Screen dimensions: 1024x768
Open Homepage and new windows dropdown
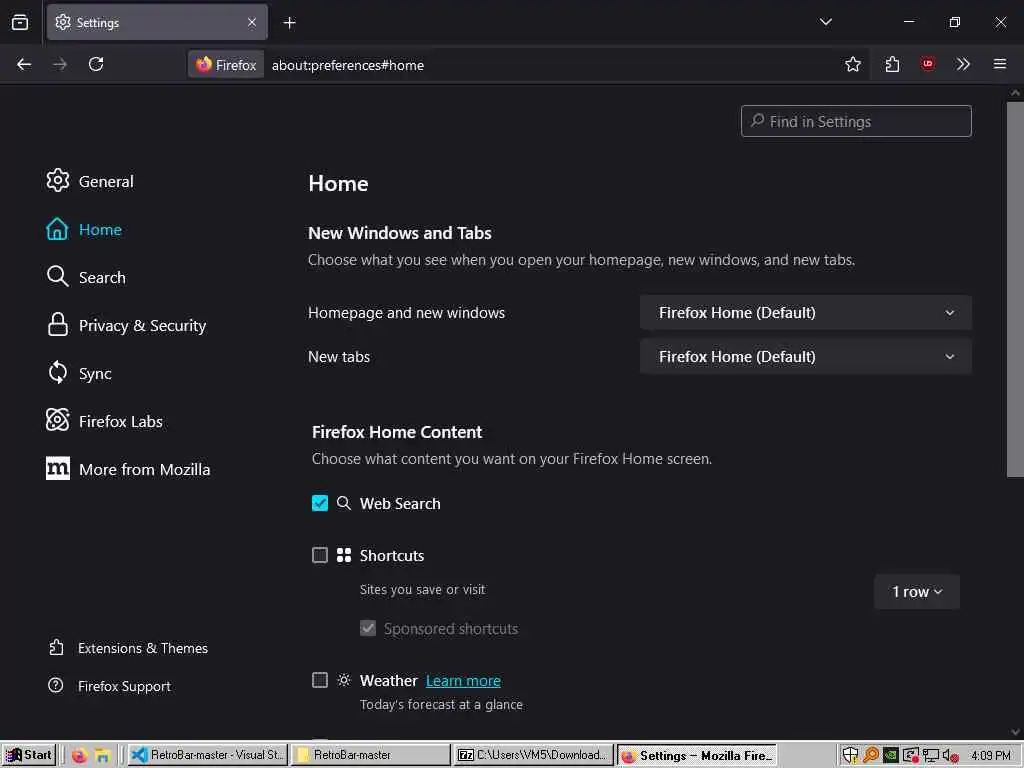[x=806, y=313]
